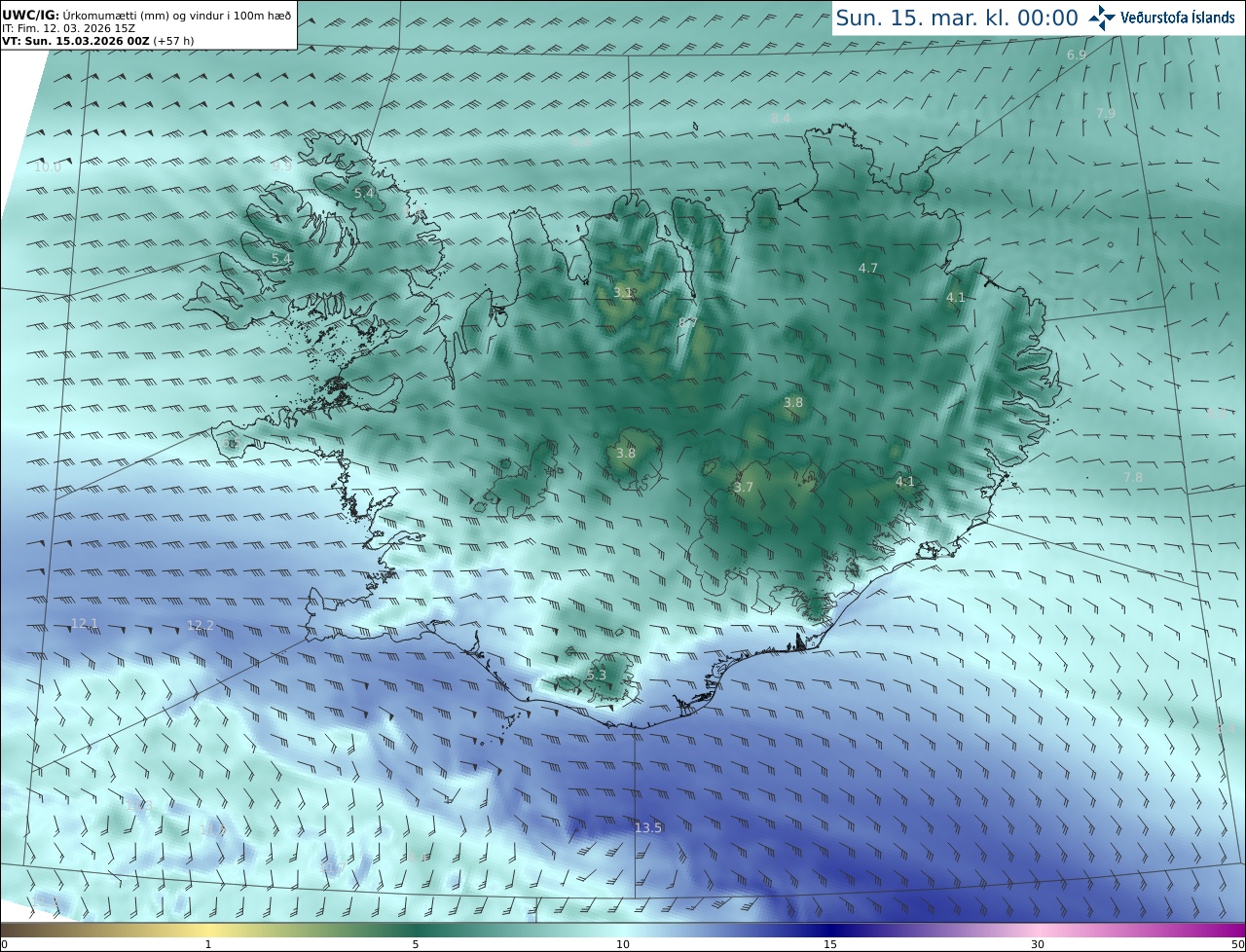Screen dimensions: 1246x952
Task: Click the 8.4 value north of Iceland
Action: pos(781,119)
